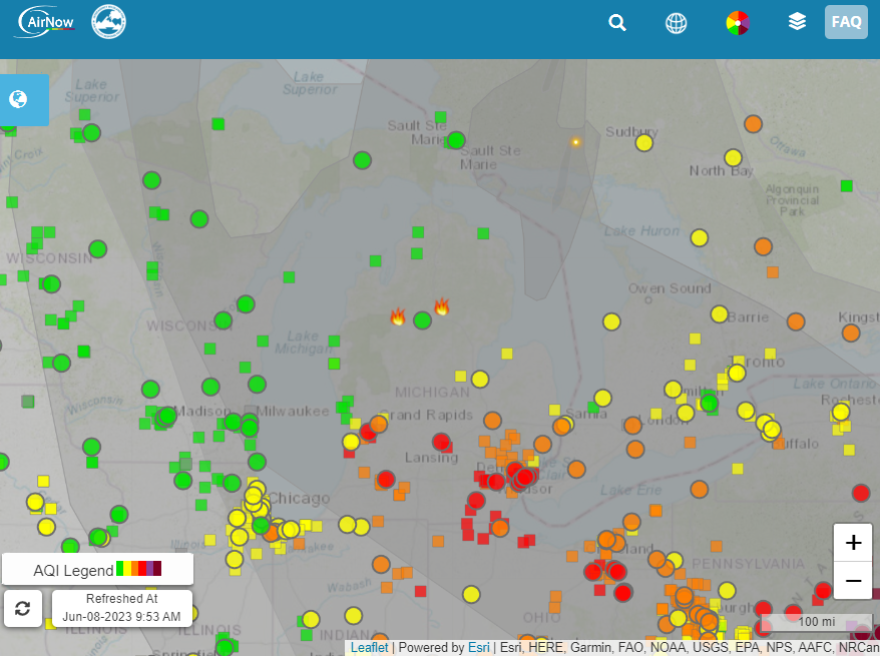Select the yellow monitor right of Sarnia
Viewport: 880px width, 656px height.
pos(602,398)
